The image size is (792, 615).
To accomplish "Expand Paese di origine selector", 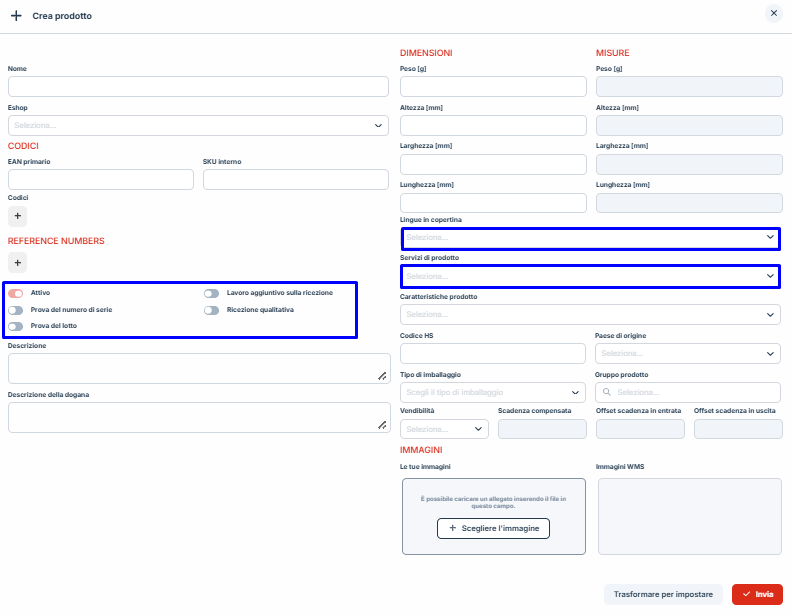I will (x=688, y=354).
